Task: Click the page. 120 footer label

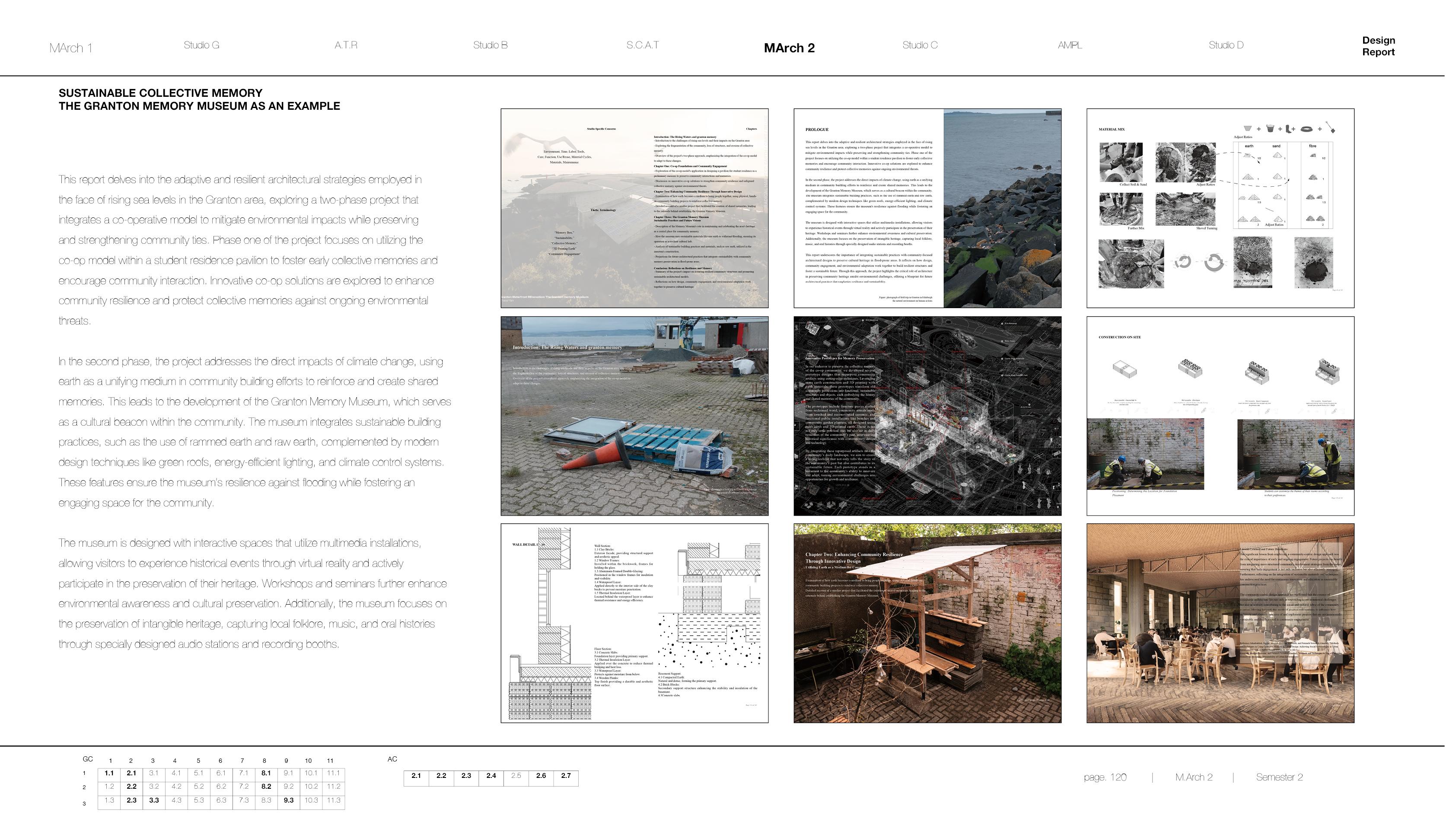Action: (1105, 777)
